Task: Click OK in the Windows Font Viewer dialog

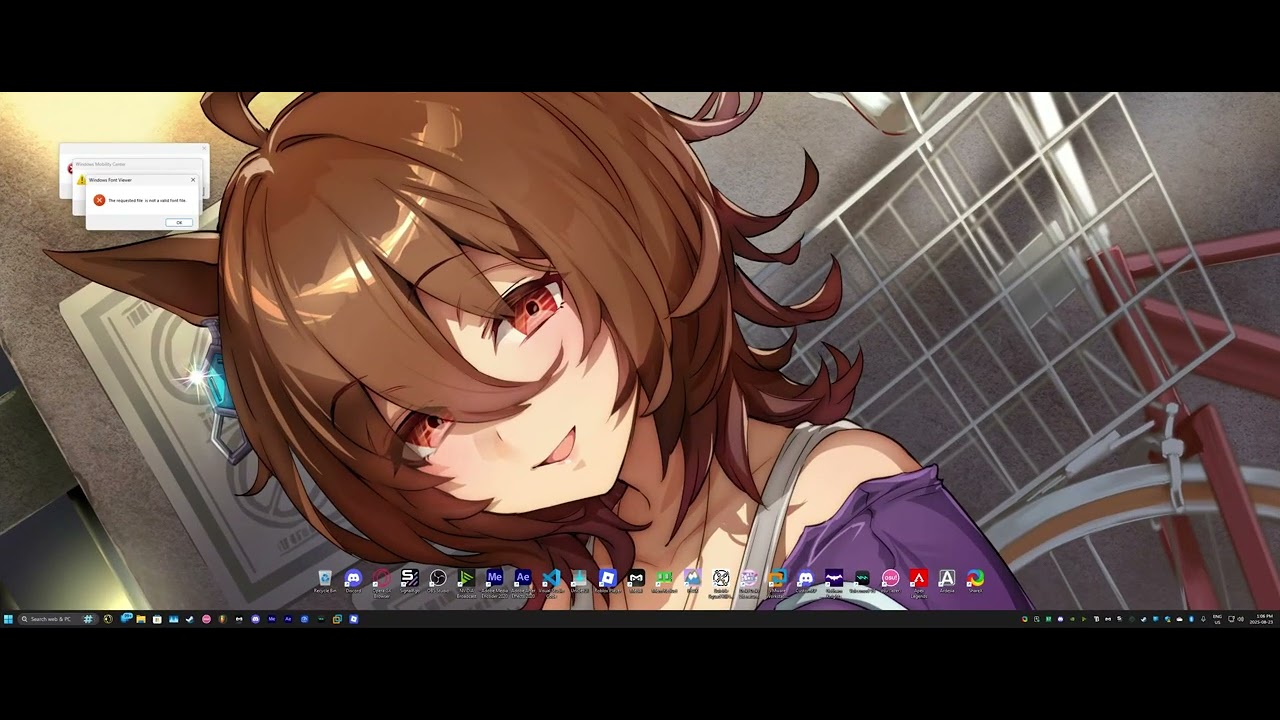Action: pos(179,222)
